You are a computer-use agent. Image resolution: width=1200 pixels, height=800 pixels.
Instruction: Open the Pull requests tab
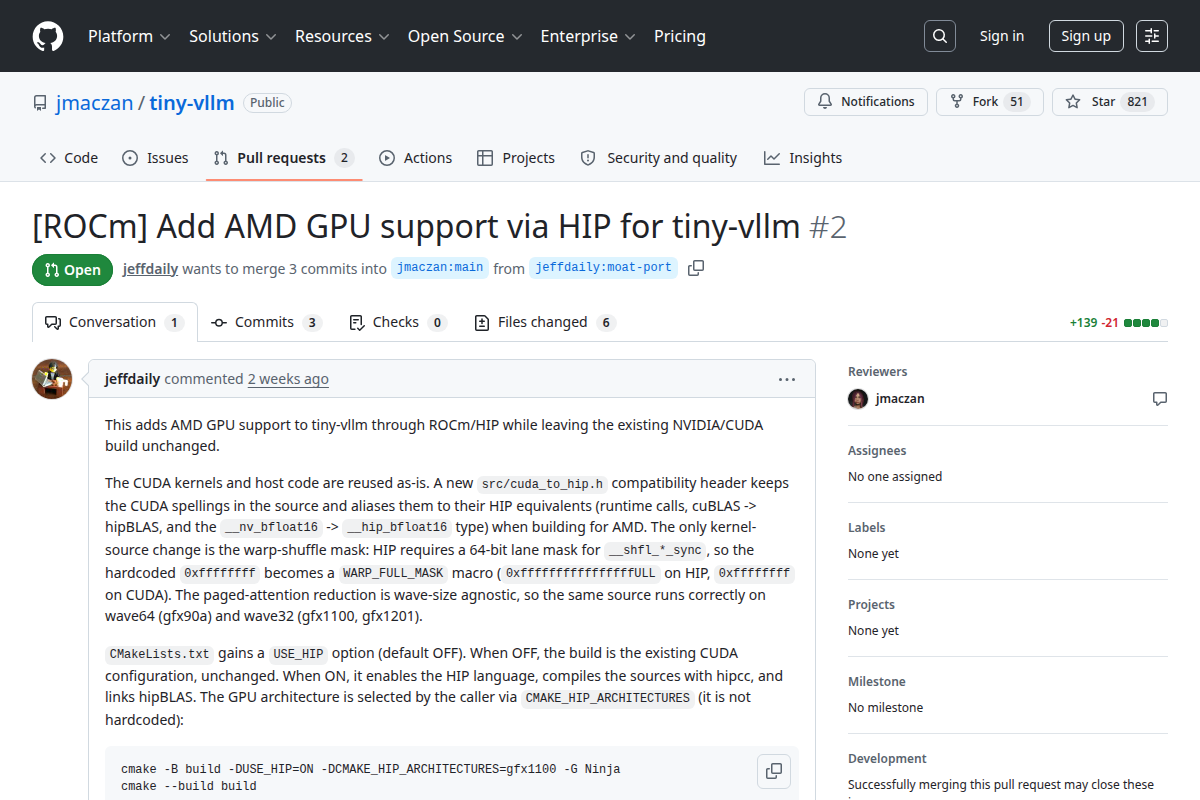pos(284,158)
